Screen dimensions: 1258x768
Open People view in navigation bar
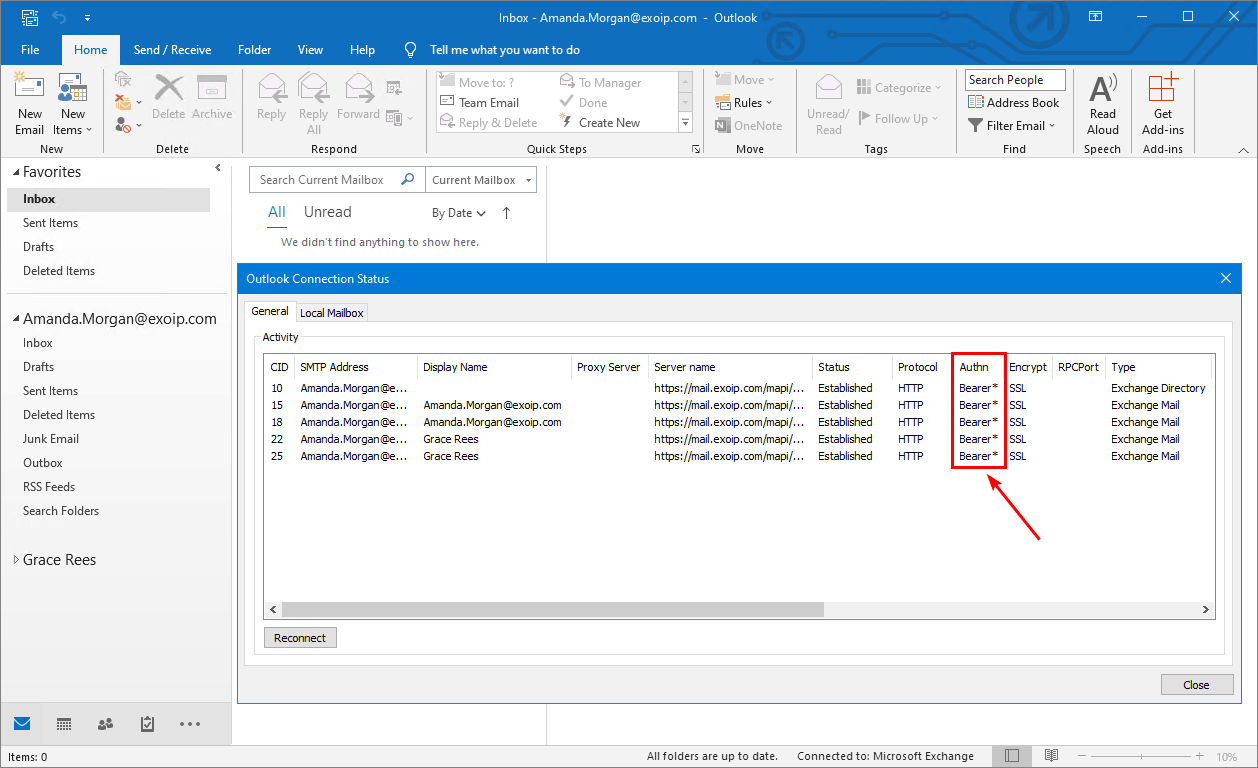[105, 724]
